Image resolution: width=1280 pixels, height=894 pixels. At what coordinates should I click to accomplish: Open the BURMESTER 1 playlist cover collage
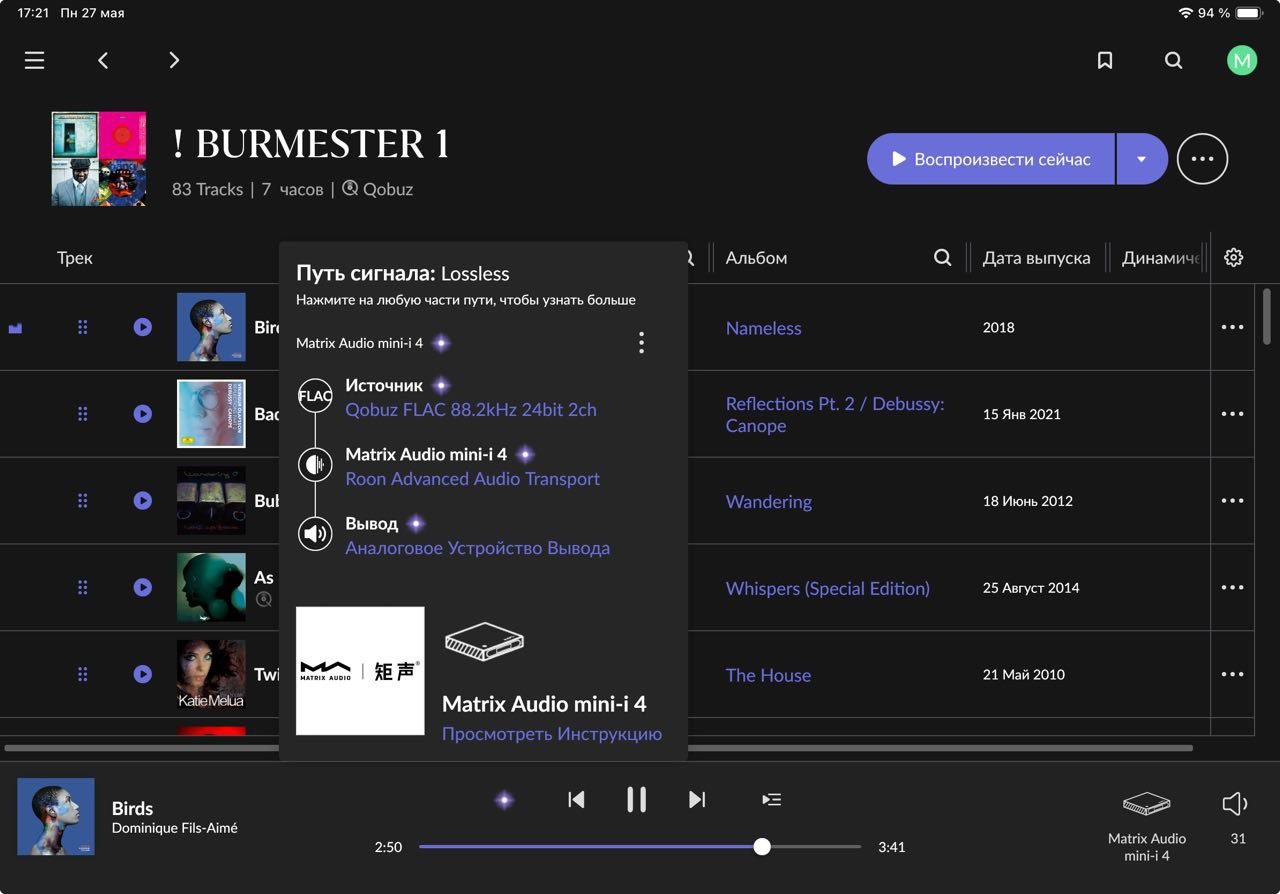pyautogui.click(x=99, y=159)
